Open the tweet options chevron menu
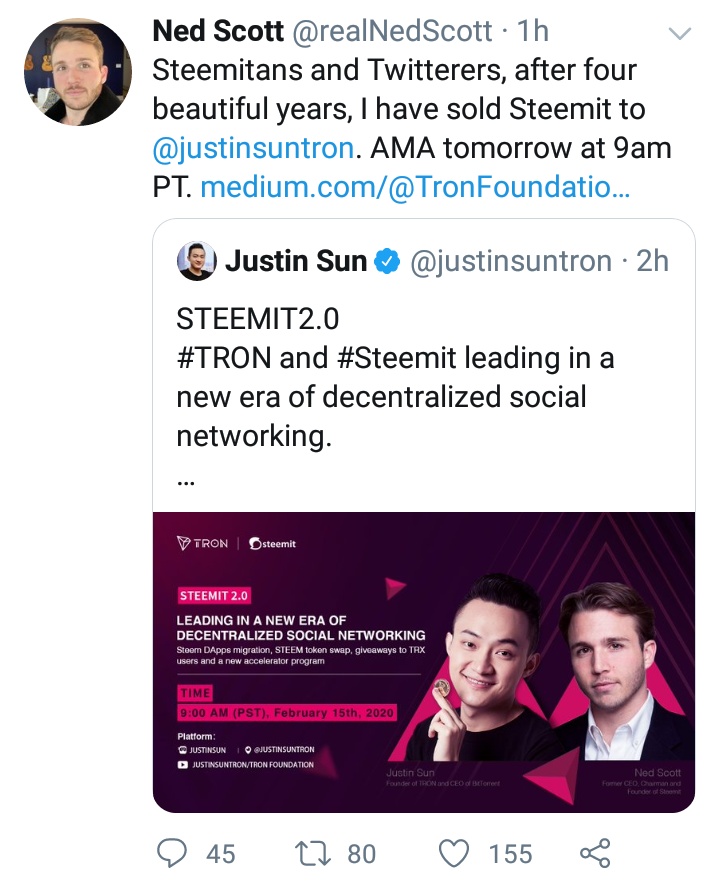The width and height of the screenshot is (720, 889). [x=680, y=34]
